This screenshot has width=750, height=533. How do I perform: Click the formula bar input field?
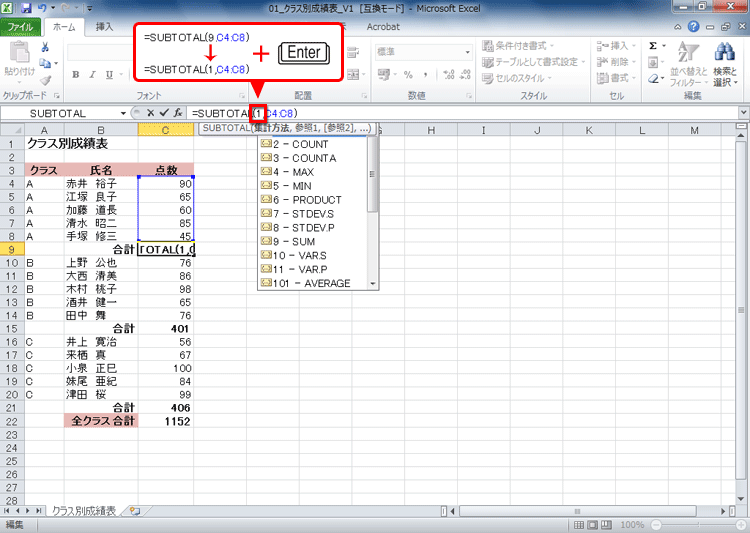462,113
